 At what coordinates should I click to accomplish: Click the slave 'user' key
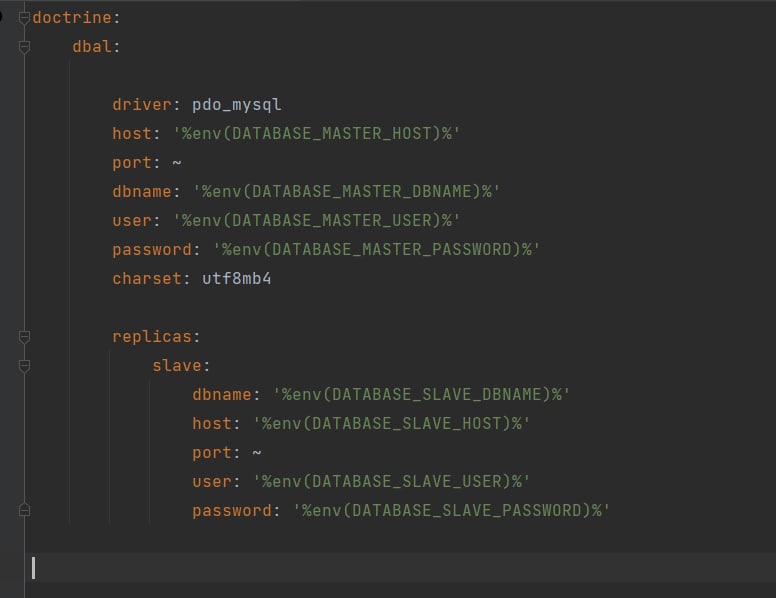coord(212,482)
